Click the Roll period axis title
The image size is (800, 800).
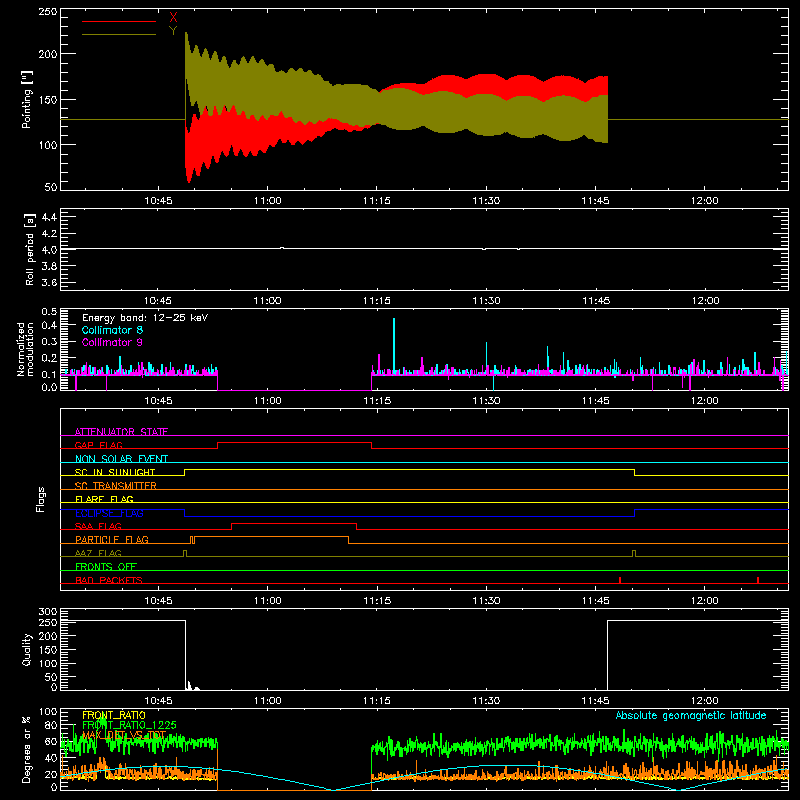[x=29, y=249]
